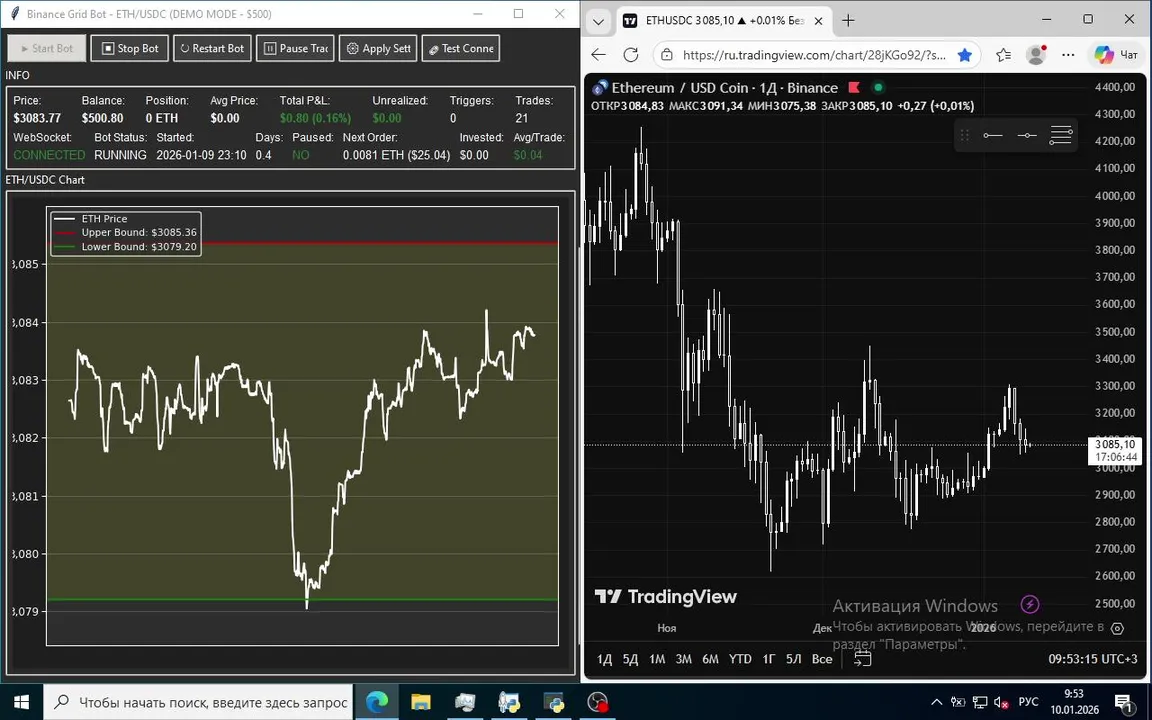This screenshot has height=720, width=1152.
Task: Open the site info lock icon
Action: [x=666, y=54]
